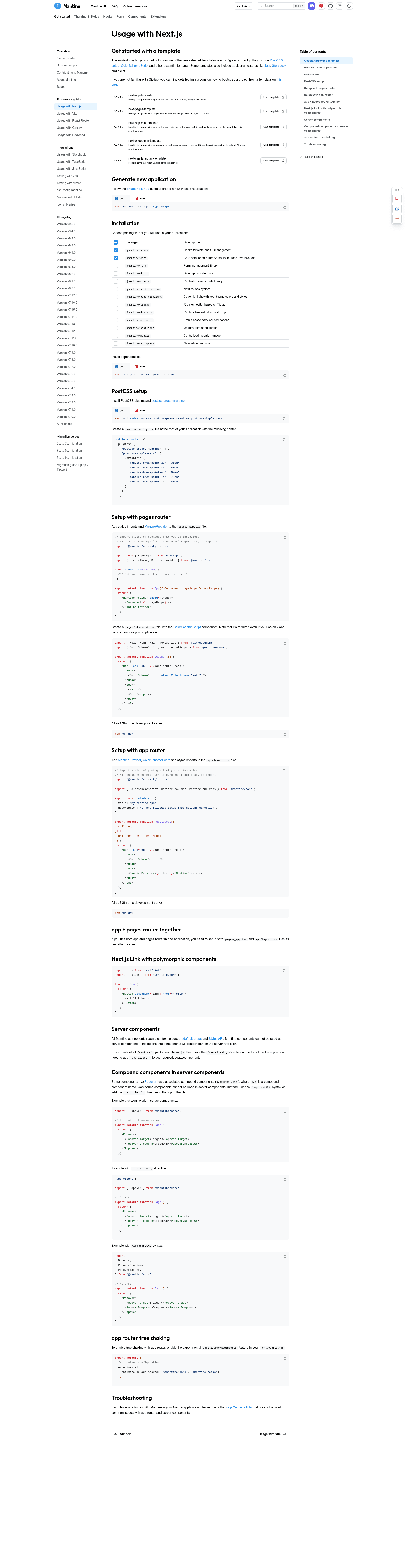Jump to Troubleshooting in table of contents
This screenshot has height=1568, width=407.
click(315, 144)
